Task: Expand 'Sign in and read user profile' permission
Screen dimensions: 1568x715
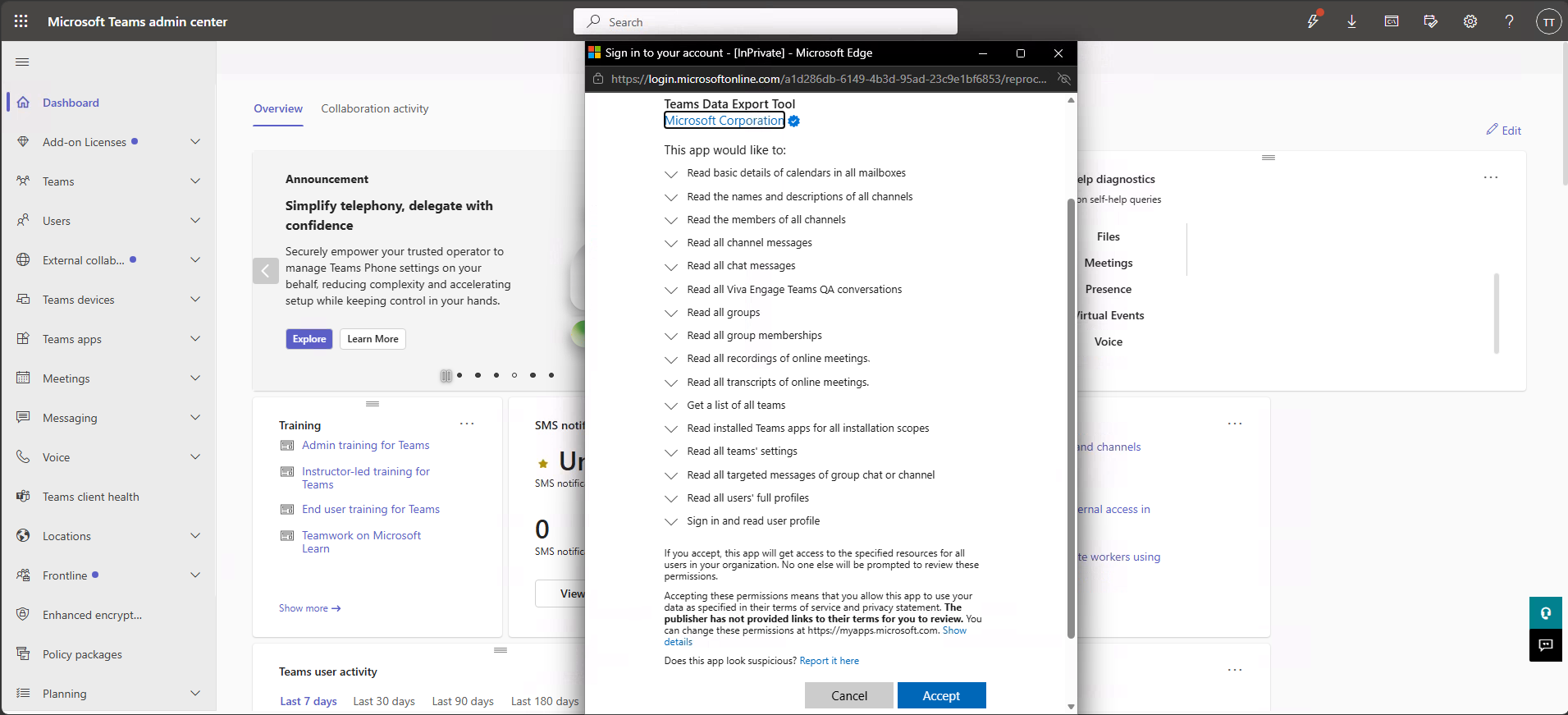Action: [x=671, y=522]
